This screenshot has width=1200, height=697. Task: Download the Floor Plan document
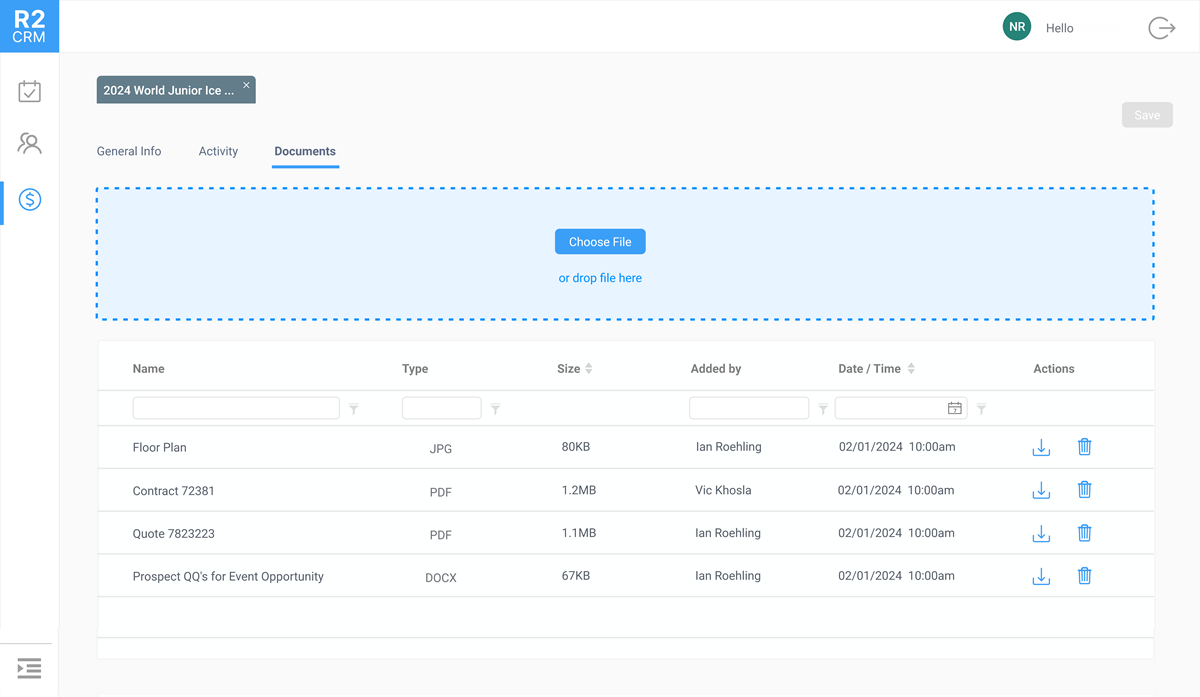tap(1041, 447)
